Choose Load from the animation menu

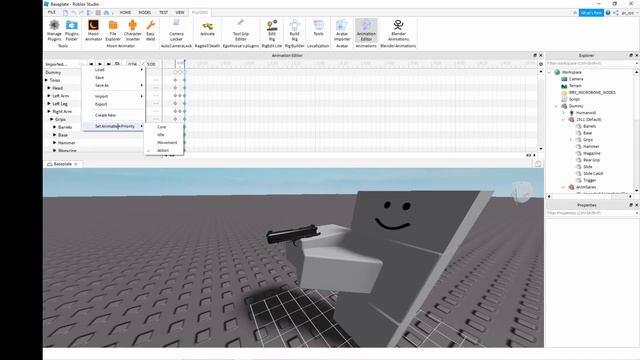[x=114, y=70]
